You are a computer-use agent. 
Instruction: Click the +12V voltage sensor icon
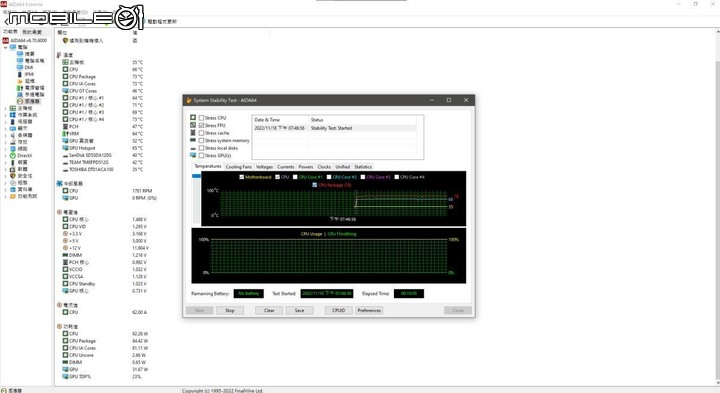65,248
